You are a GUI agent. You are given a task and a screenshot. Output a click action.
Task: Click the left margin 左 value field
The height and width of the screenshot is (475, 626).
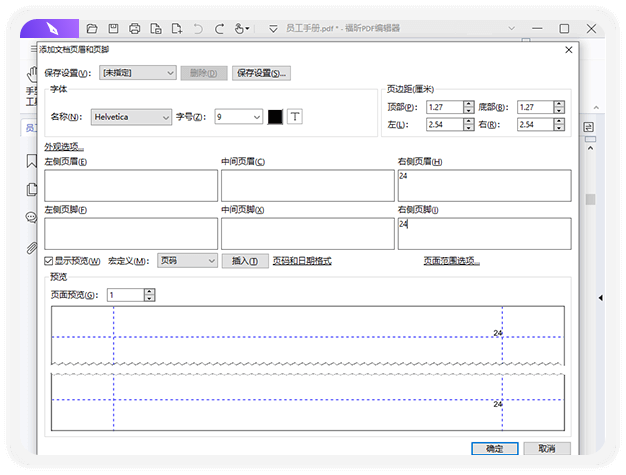click(x=445, y=124)
